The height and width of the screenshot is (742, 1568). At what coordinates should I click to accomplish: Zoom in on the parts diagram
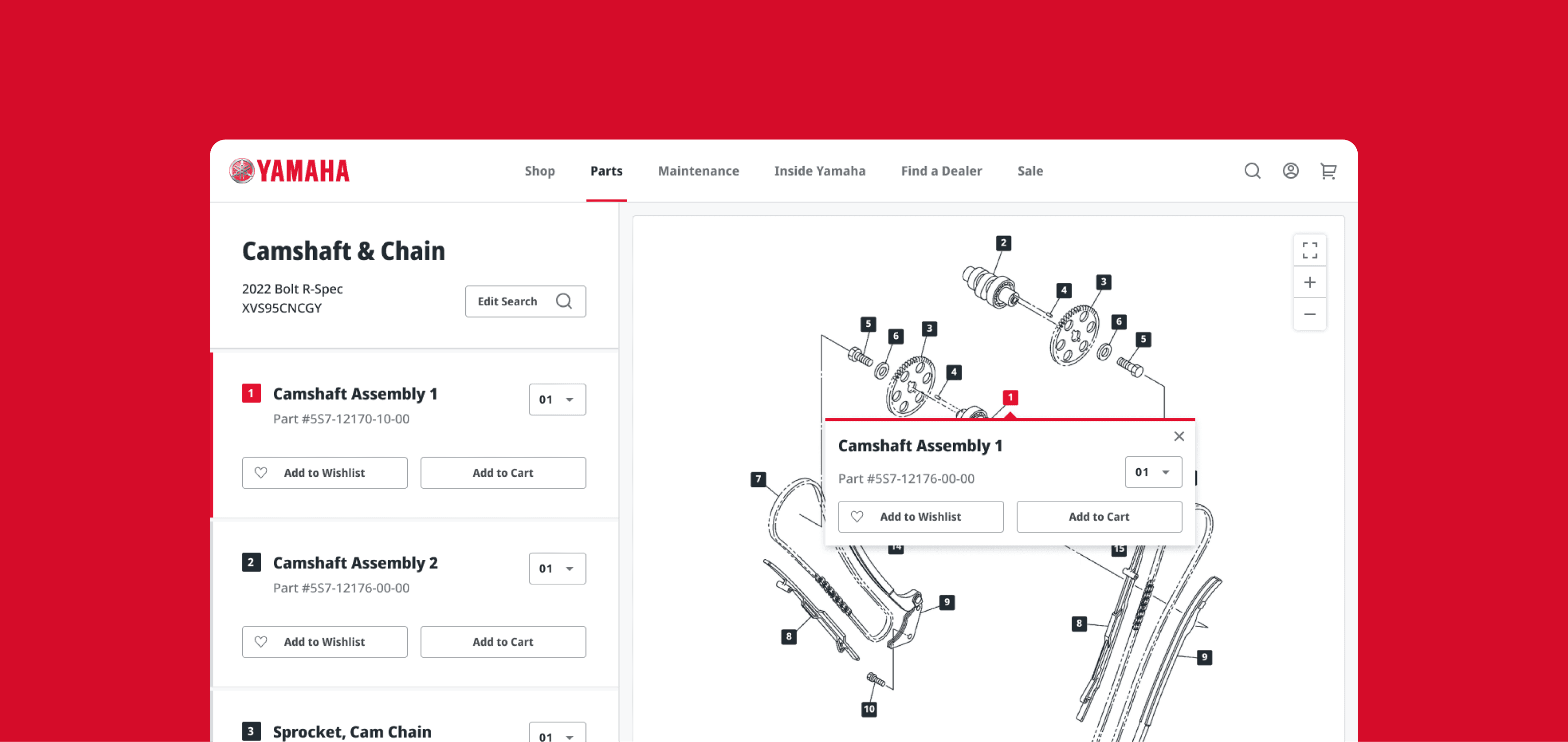click(1309, 282)
